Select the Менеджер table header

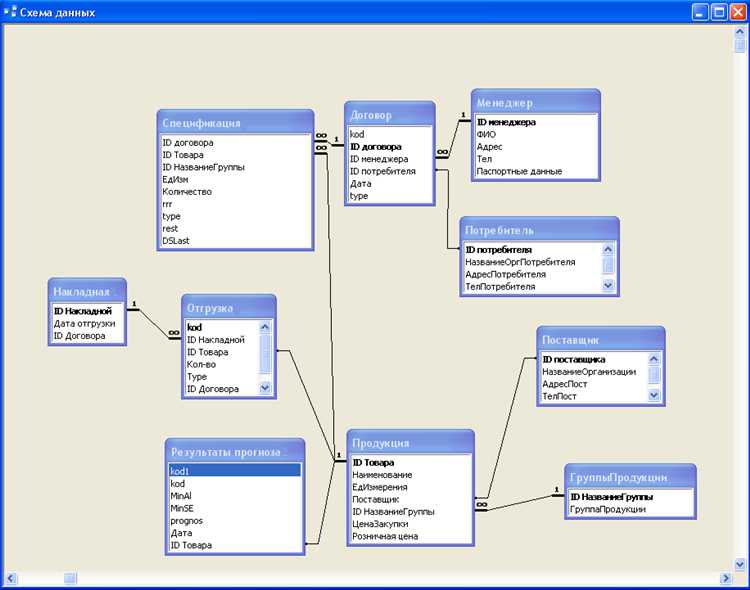pyautogui.click(x=535, y=102)
